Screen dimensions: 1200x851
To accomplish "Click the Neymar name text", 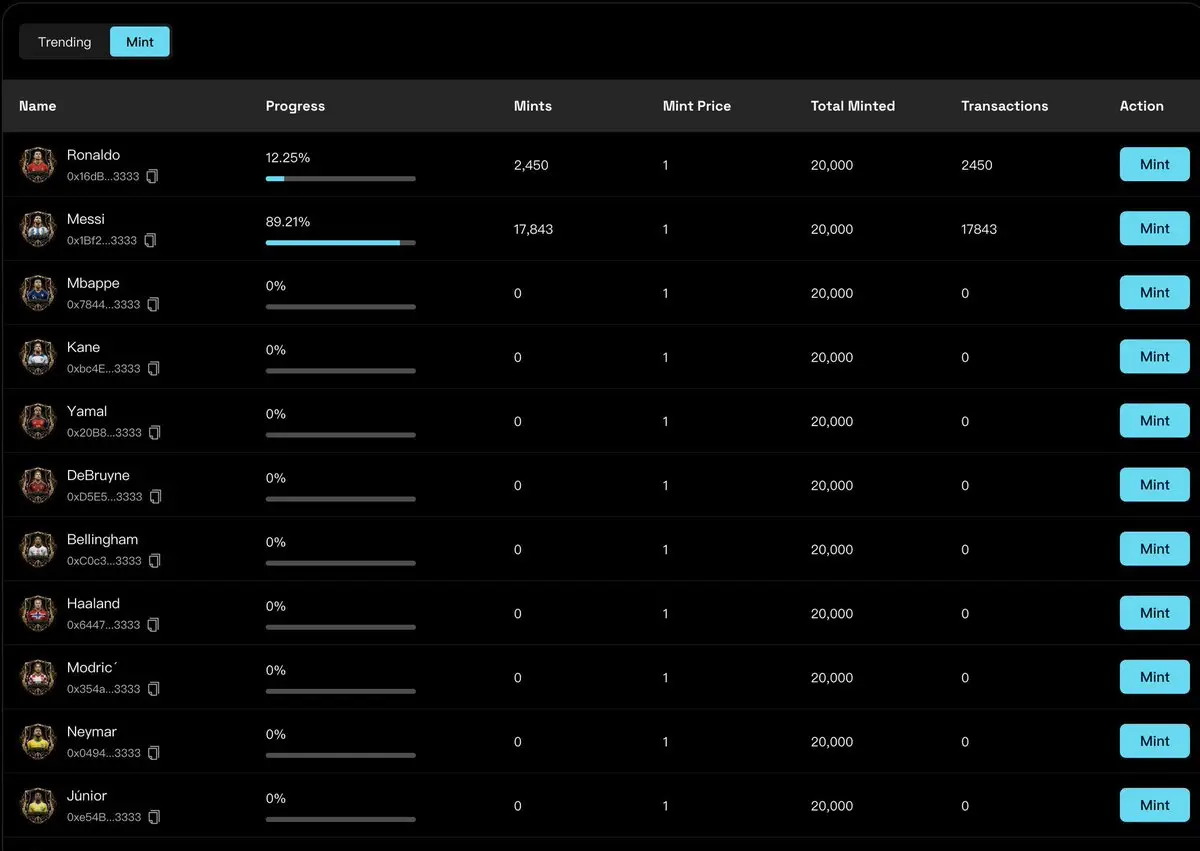I will click(92, 732).
